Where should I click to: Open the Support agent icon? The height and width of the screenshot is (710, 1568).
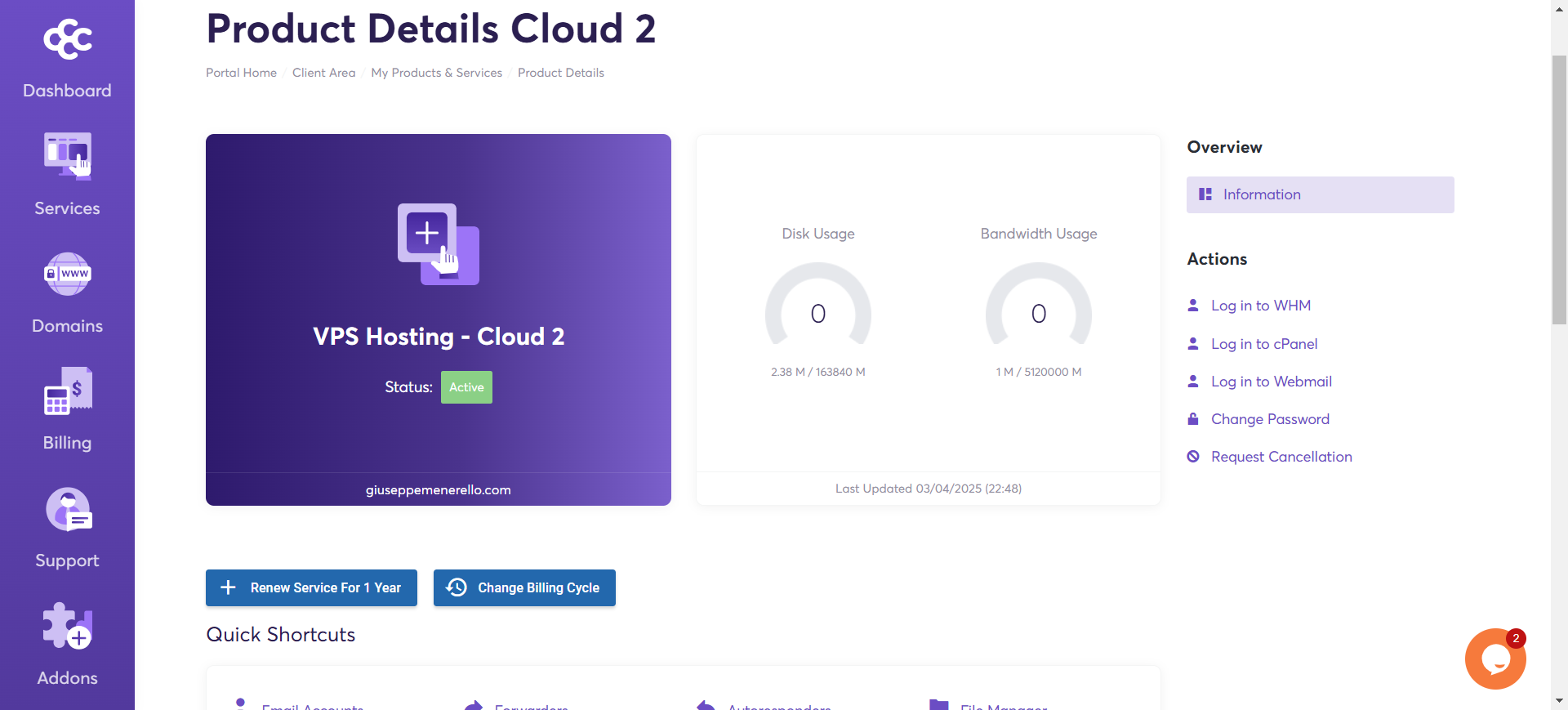click(x=69, y=509)
